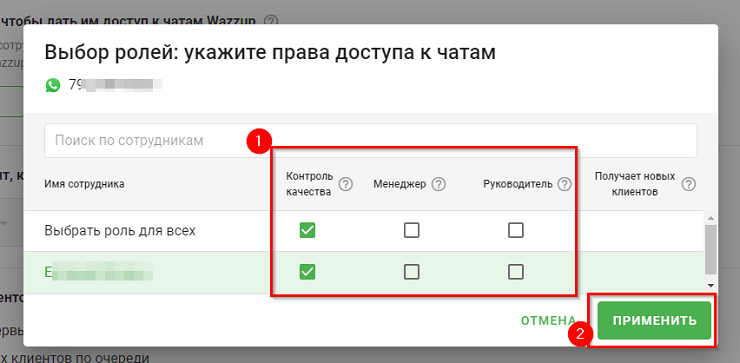Open help icon next to Руководитель
The image size is (740, 363).
point(564,184)
